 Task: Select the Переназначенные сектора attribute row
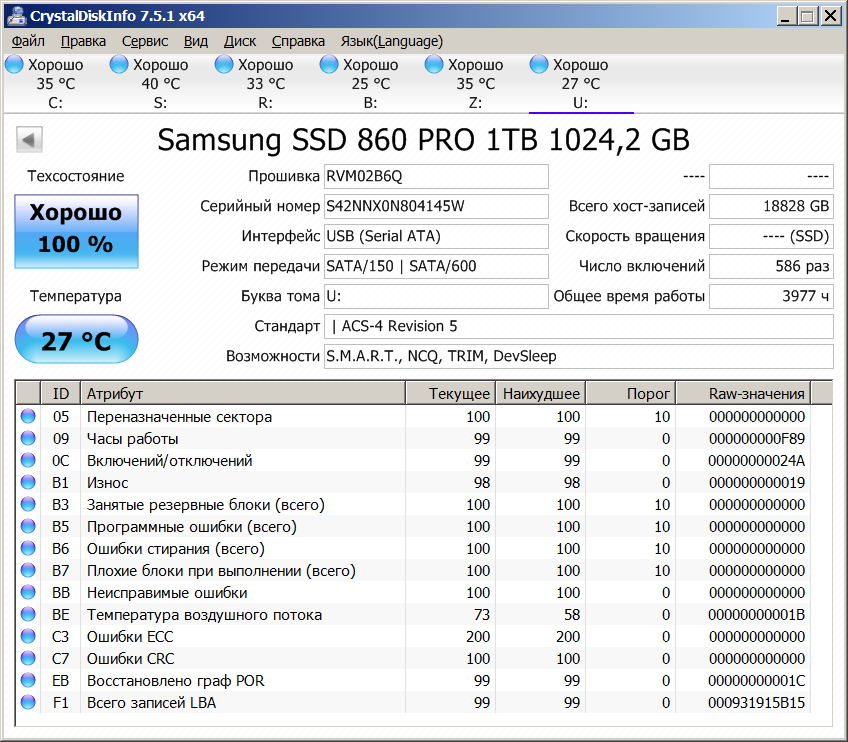point(414,416)
